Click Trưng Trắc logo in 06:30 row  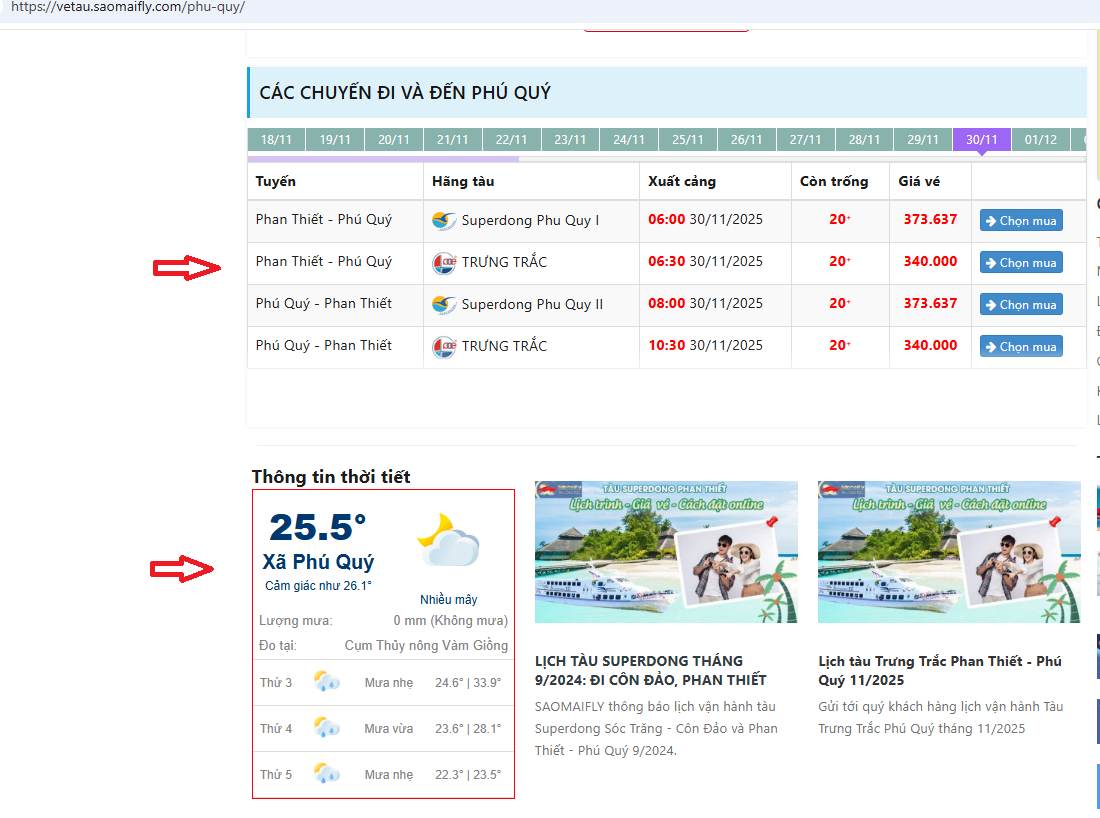(444, 263)
